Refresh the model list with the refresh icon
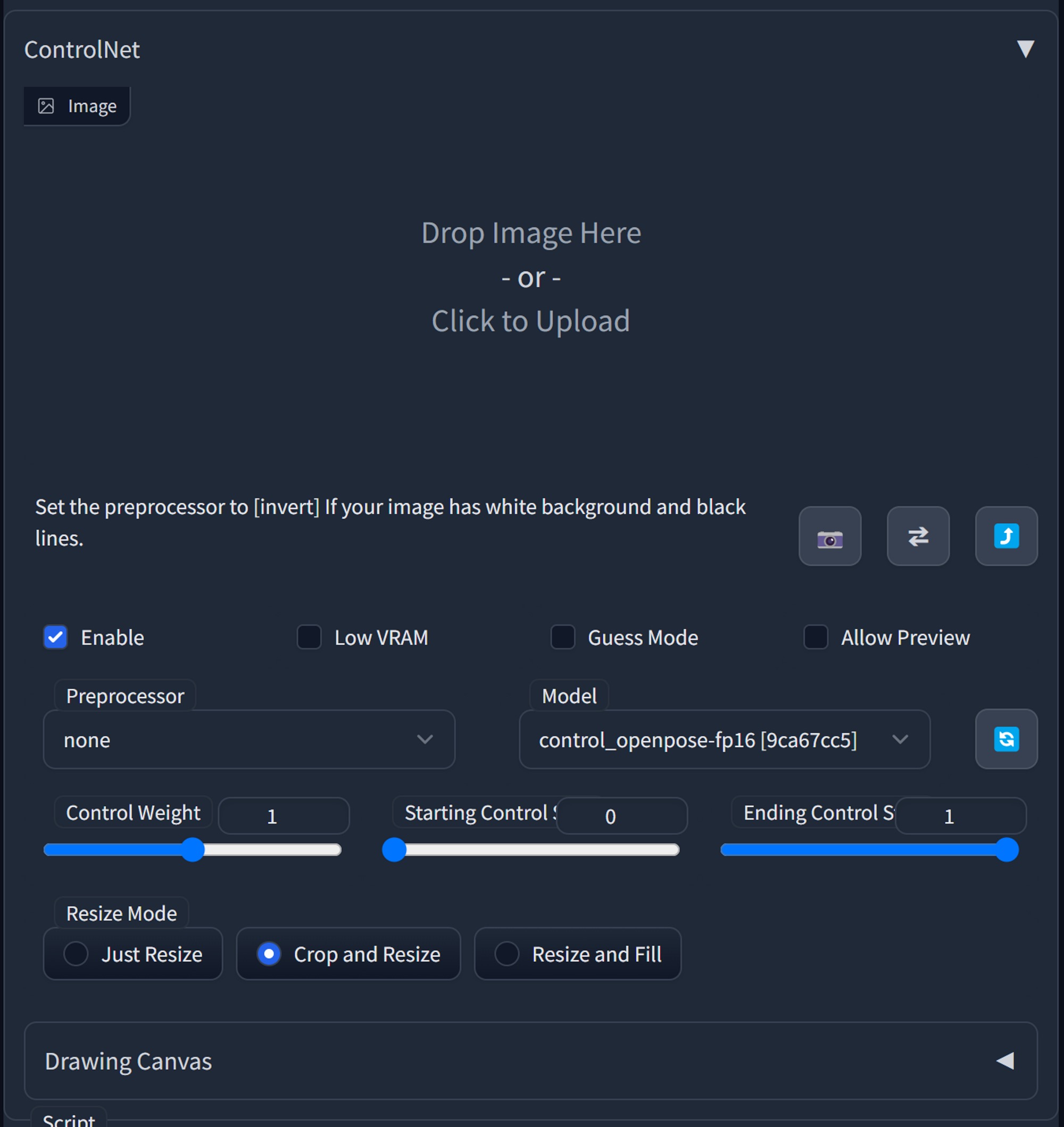The width and height of the screenshot is (1064, 1127). click(1006, 739)
